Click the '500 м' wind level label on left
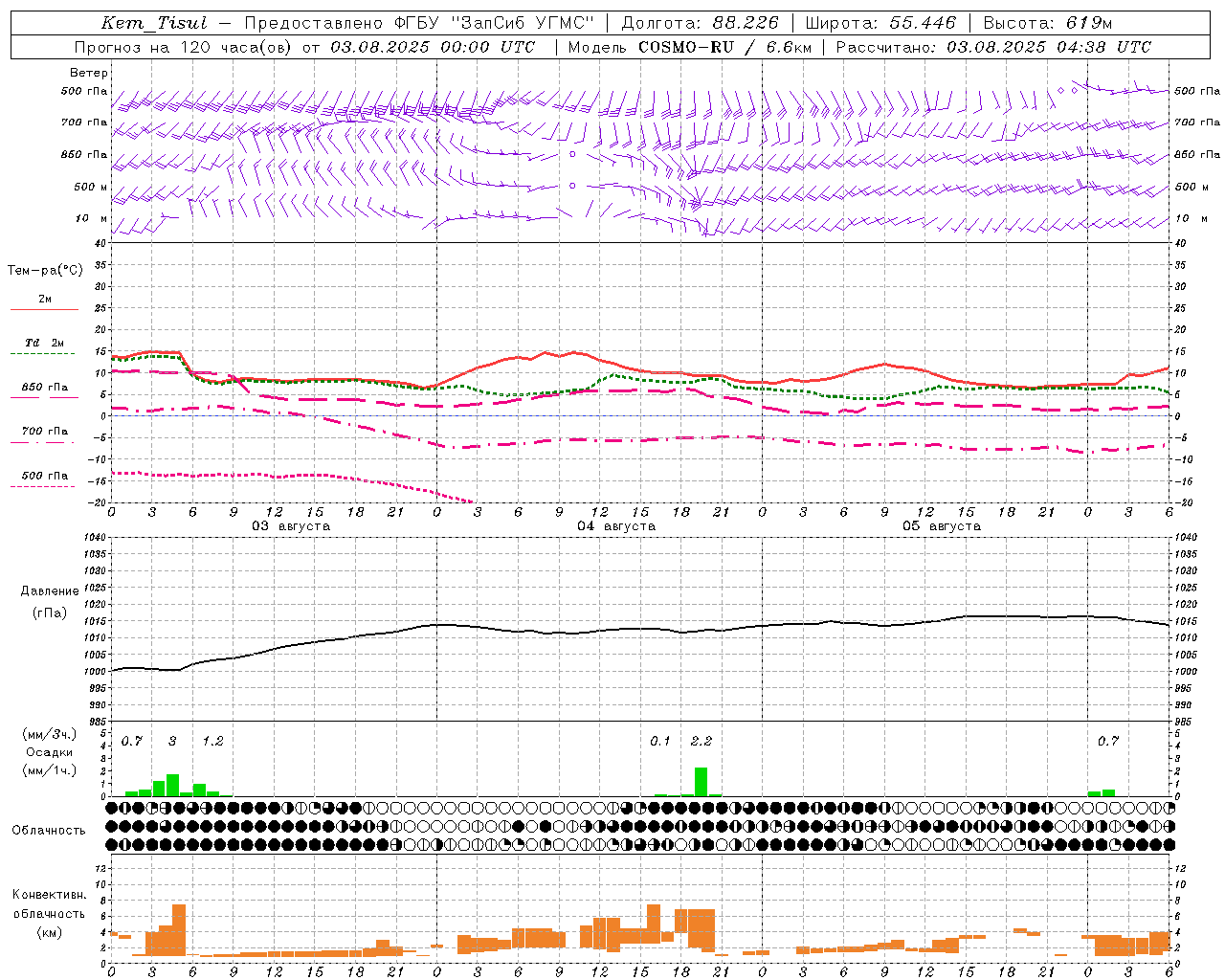 coord(91,187)
